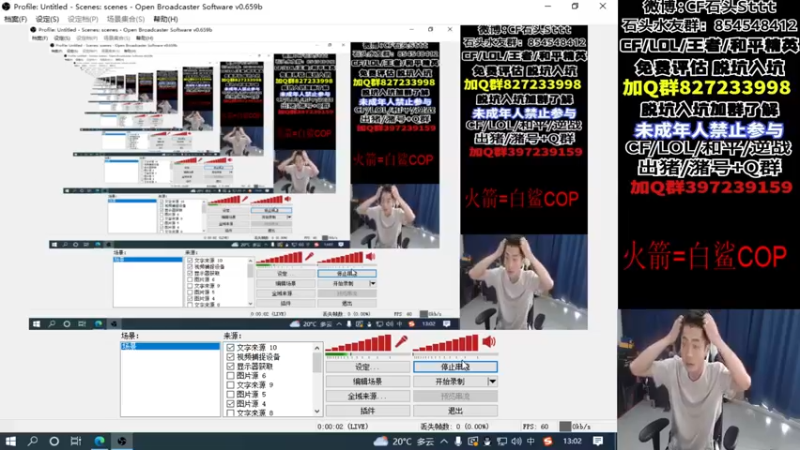Screen dimensions: 800x450
Task: Open system volume tray icon
Action: (x=516, y=441)
